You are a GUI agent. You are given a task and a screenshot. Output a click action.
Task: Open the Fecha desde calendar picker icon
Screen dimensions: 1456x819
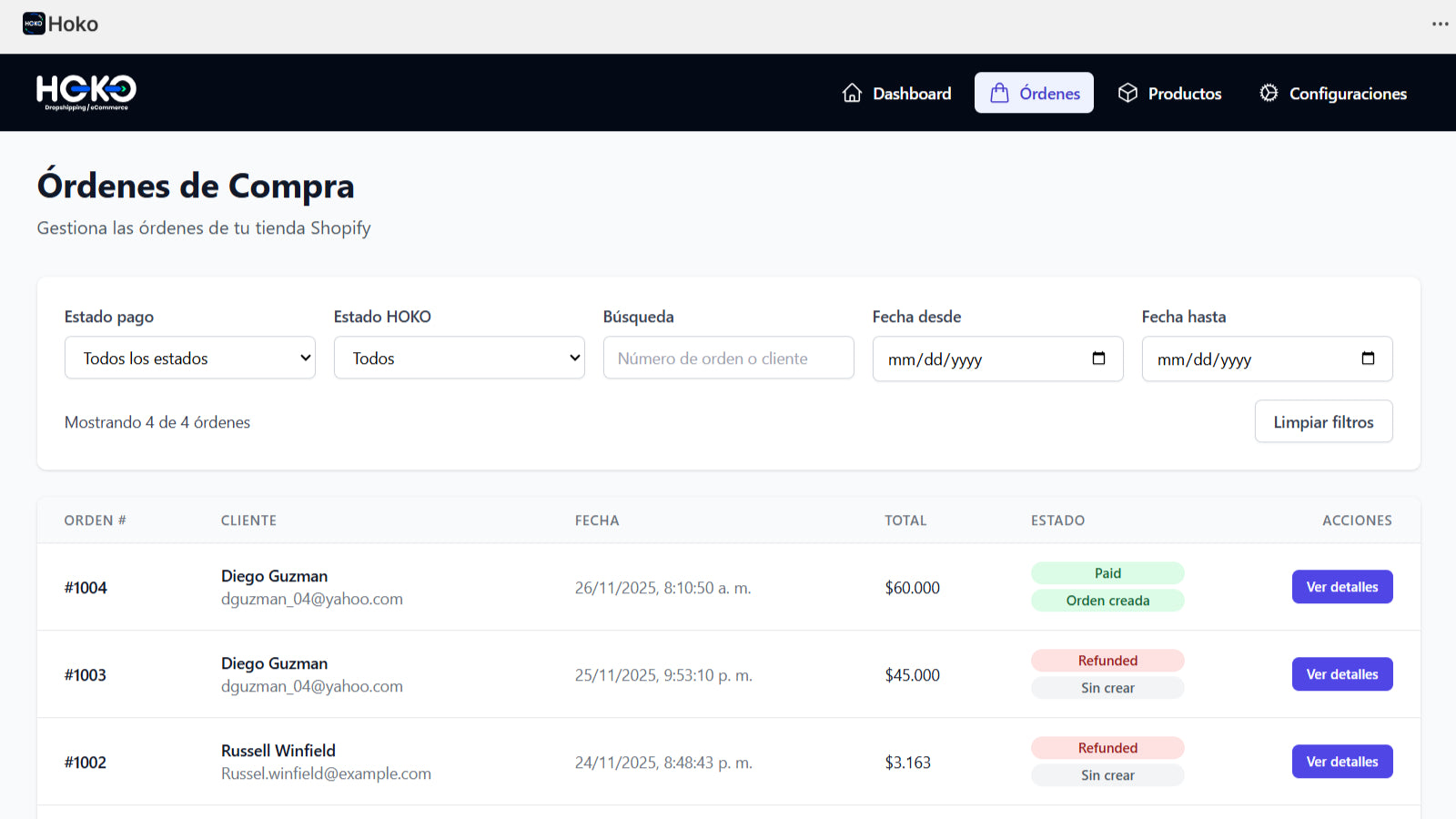tap(1098, 359)
